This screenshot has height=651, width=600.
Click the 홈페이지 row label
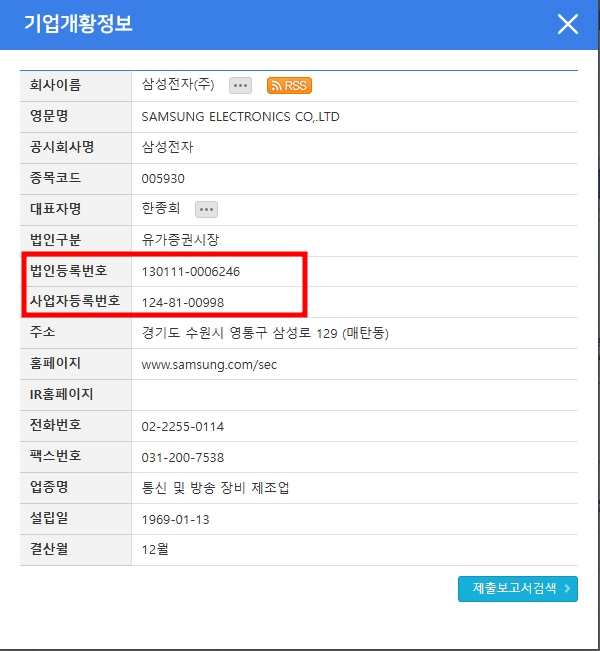[x=55, y=363]
